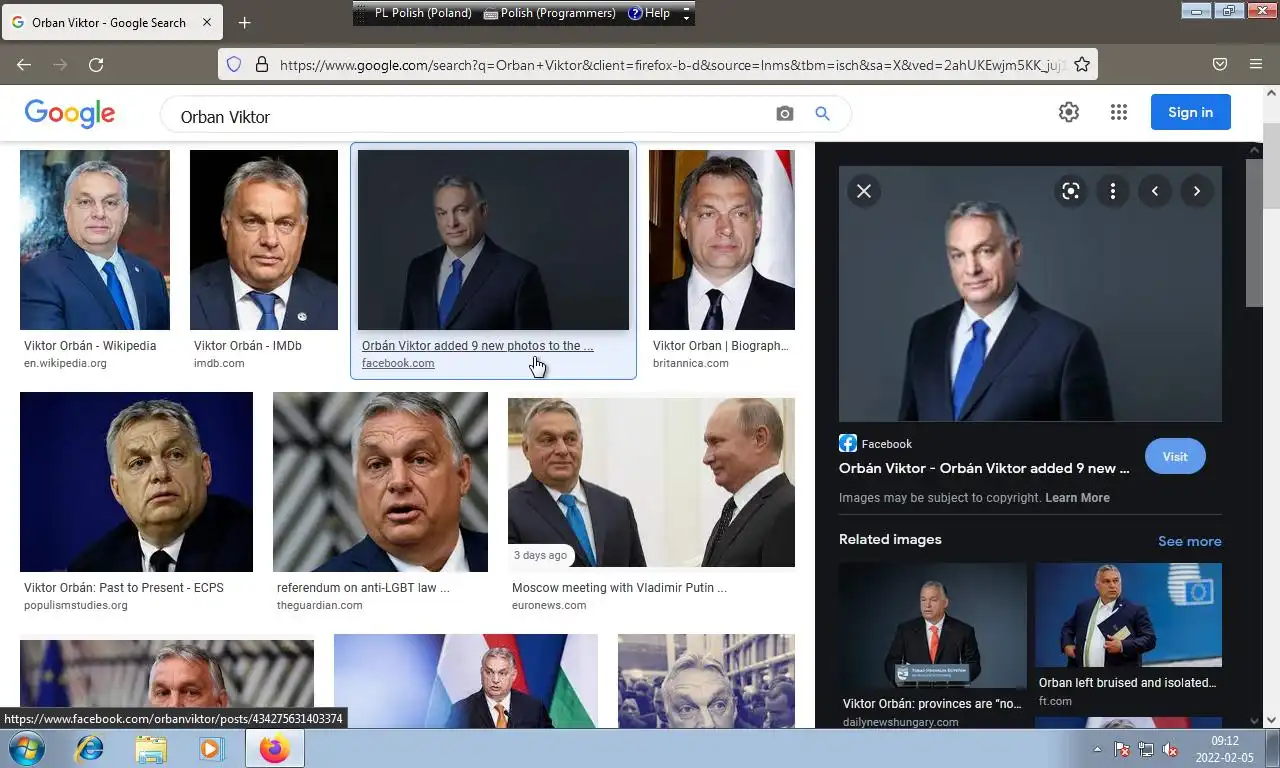The width and height of the screenshot is (1280, 768).
Task: Open language bar options dropdown arrow
Action: click(686, 17)
